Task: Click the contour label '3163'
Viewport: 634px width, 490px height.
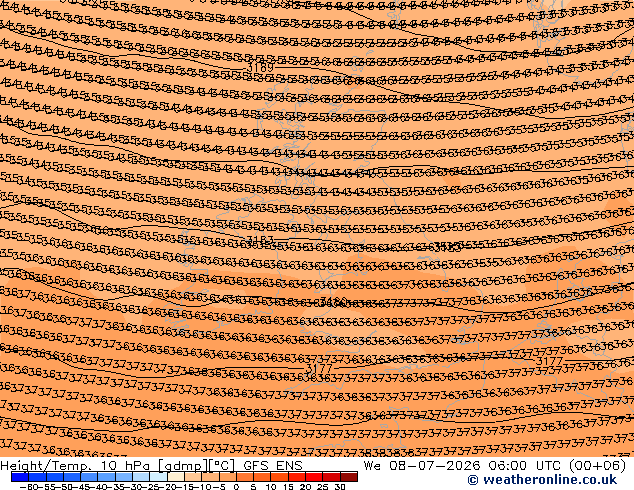Action: click(260, 241)
